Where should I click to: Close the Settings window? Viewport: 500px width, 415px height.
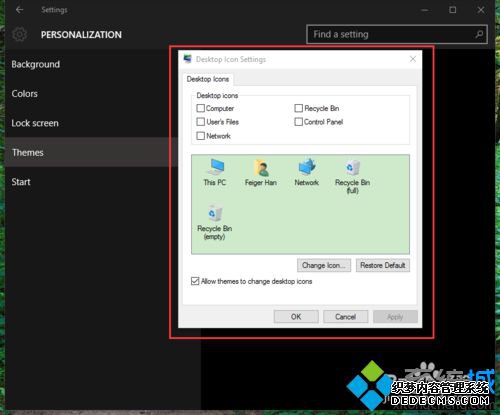pos(481,10)
